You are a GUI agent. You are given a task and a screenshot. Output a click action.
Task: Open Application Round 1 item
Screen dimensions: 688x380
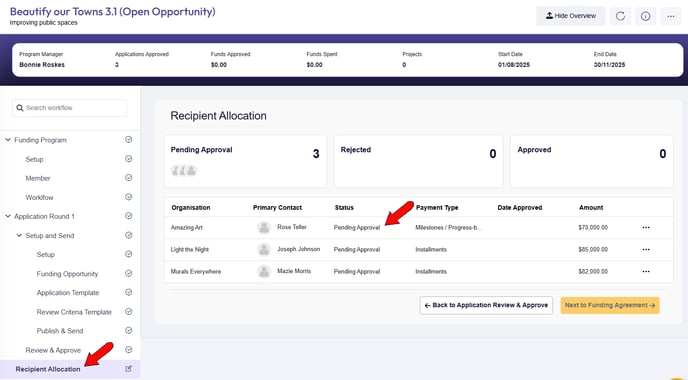(44, 216)
